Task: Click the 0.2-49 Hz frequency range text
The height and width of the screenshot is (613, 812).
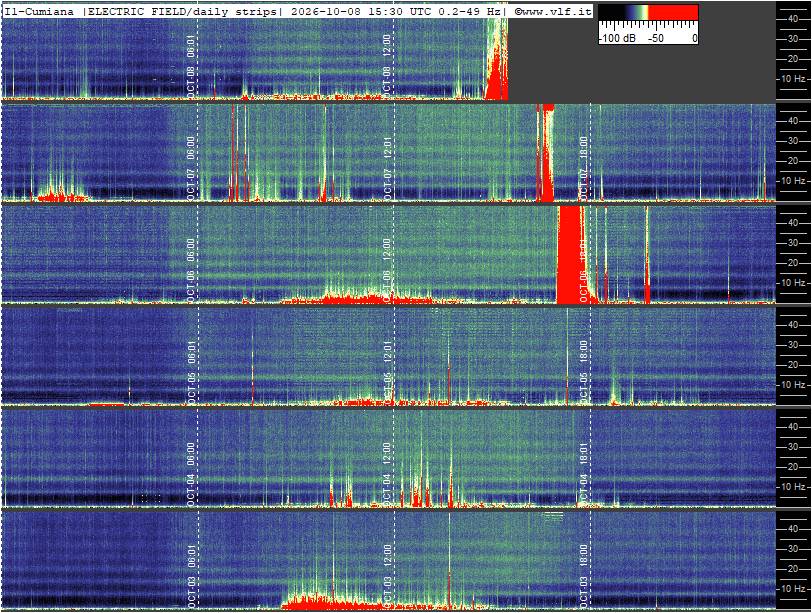Action: coord(470,11)
